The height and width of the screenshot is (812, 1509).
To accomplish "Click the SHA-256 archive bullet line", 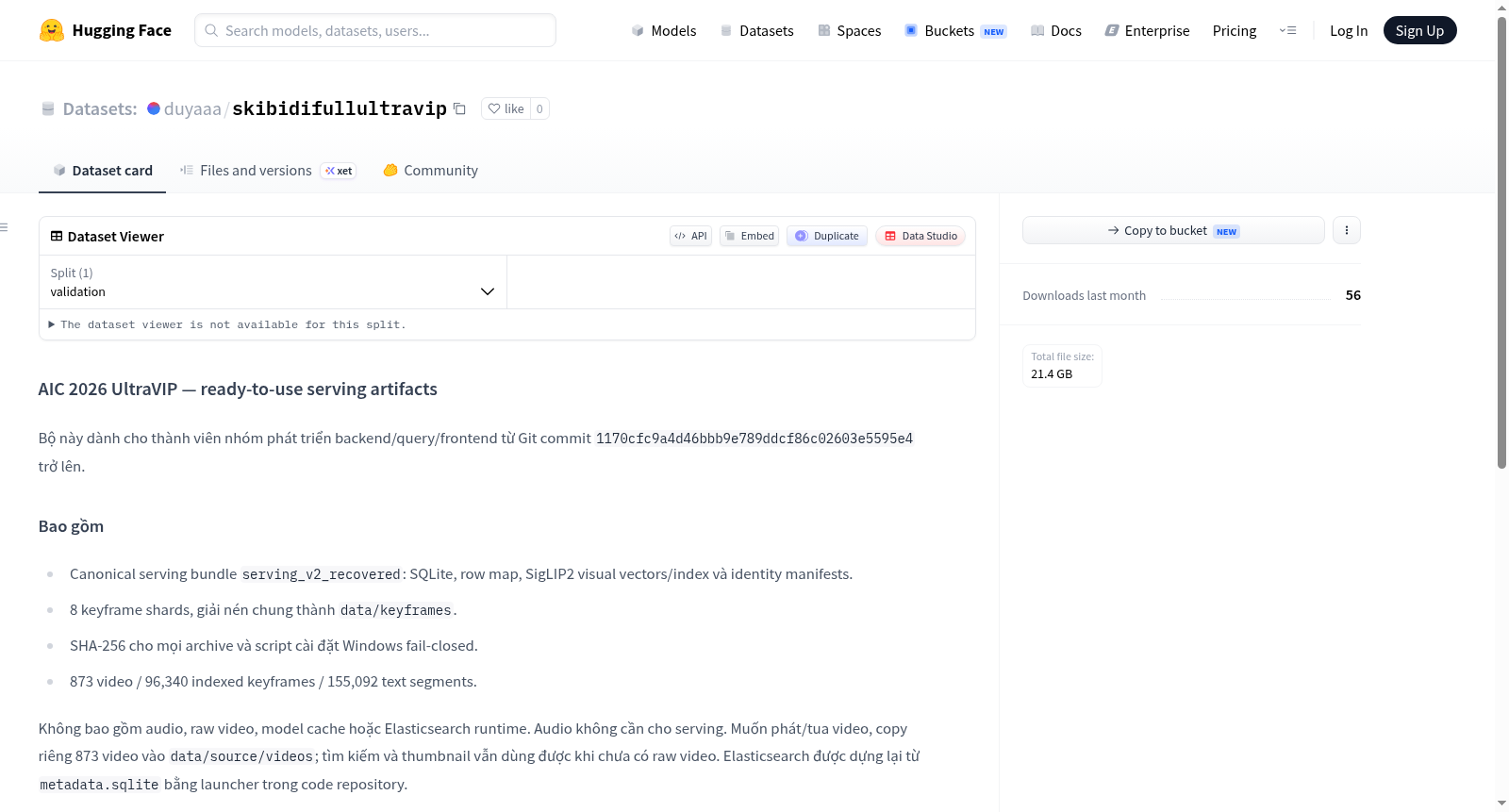I will coord(274,646).
